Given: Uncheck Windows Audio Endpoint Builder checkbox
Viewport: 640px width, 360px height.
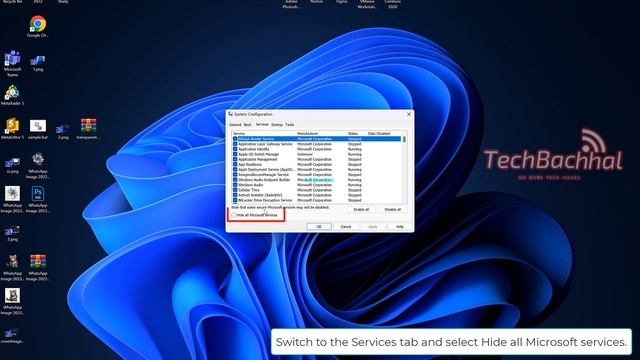Looking at the screenshot, I should (235, 180).
